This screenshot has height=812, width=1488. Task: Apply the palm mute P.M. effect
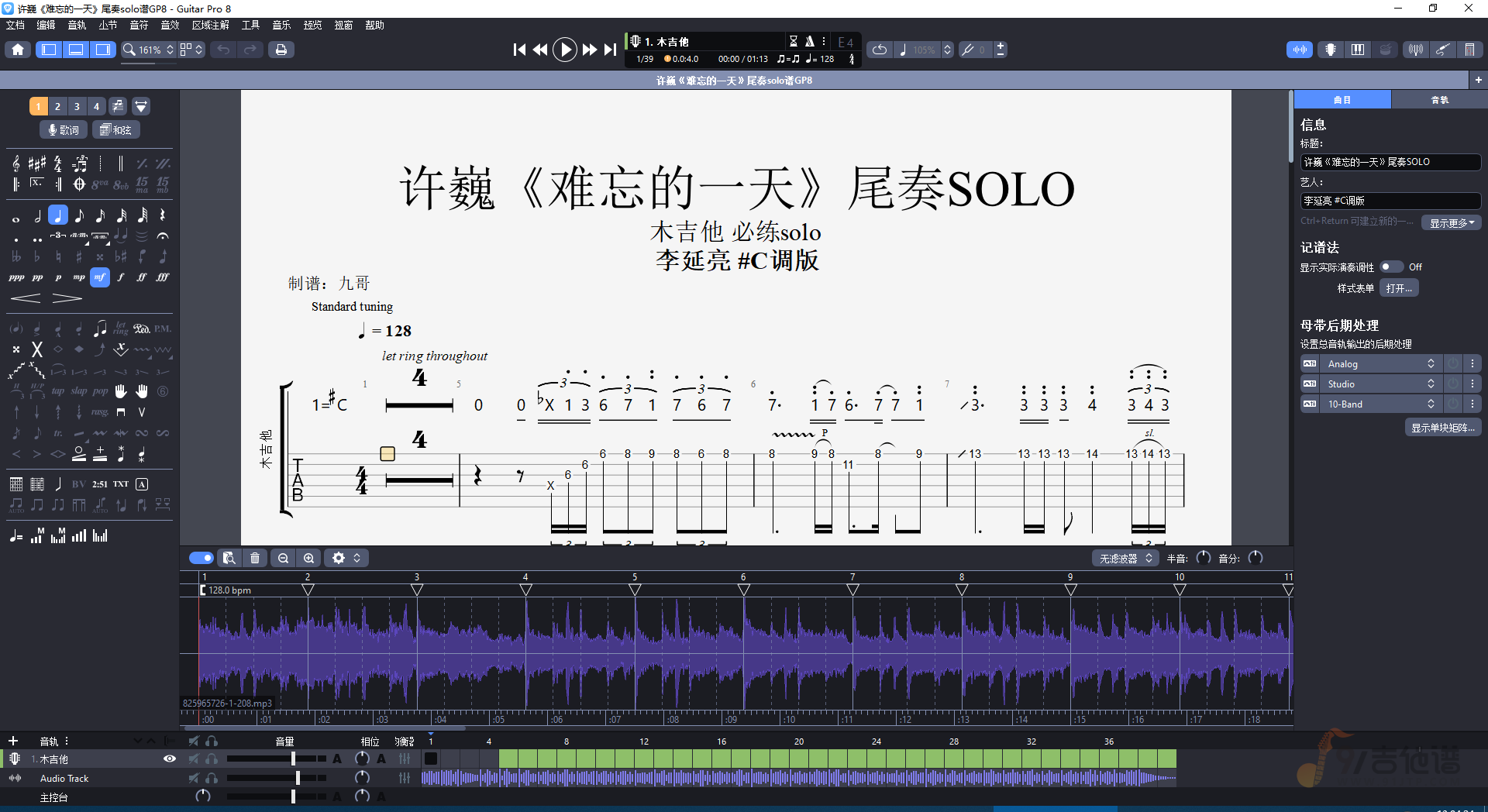163,329
